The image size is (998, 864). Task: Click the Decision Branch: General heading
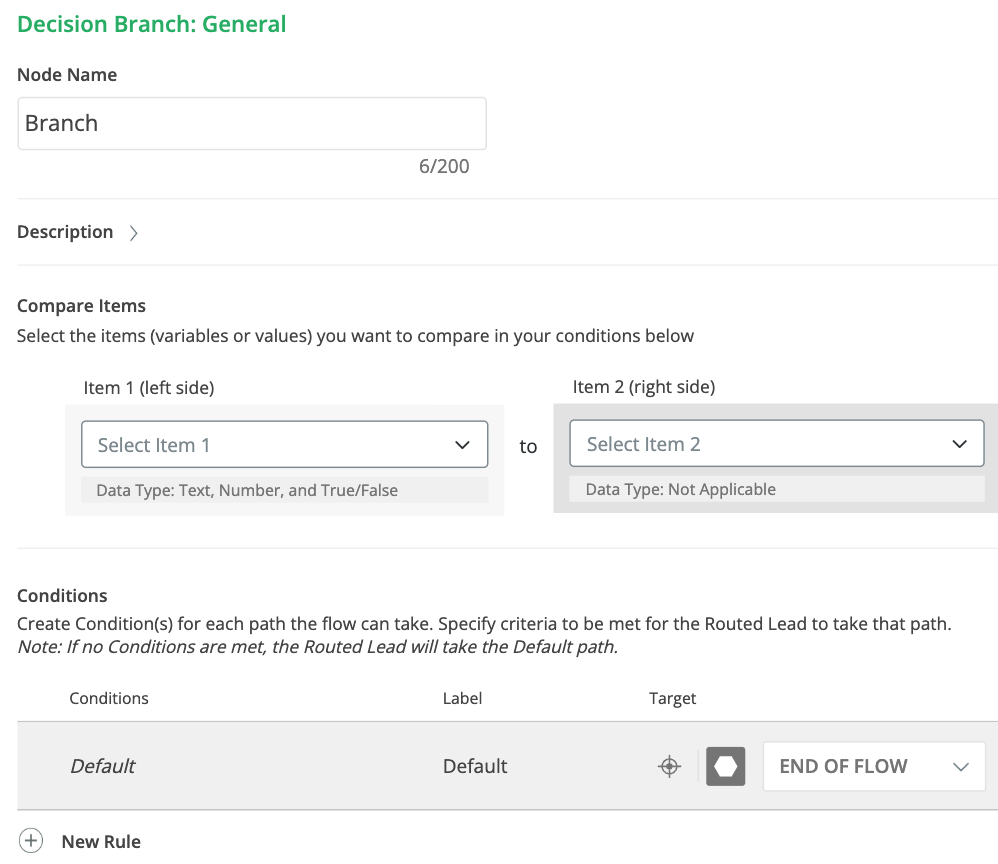click(152, 24)
